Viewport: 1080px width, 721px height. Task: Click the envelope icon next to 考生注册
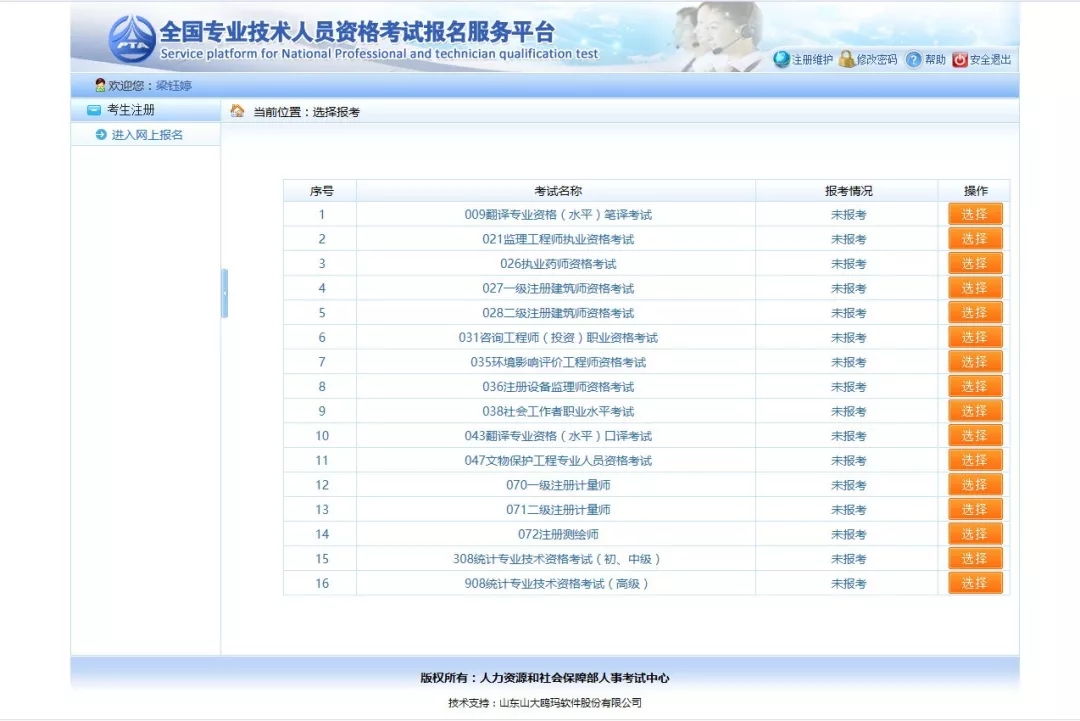pos(93,110)
